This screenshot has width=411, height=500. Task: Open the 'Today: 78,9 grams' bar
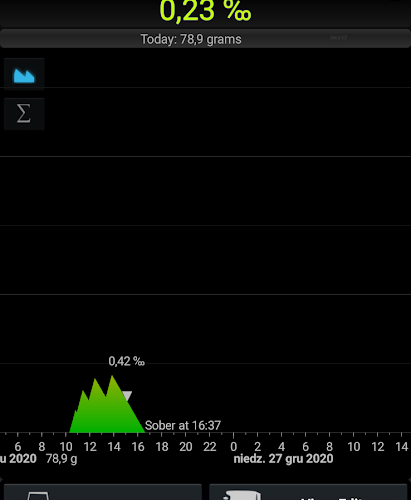[205, 39]
